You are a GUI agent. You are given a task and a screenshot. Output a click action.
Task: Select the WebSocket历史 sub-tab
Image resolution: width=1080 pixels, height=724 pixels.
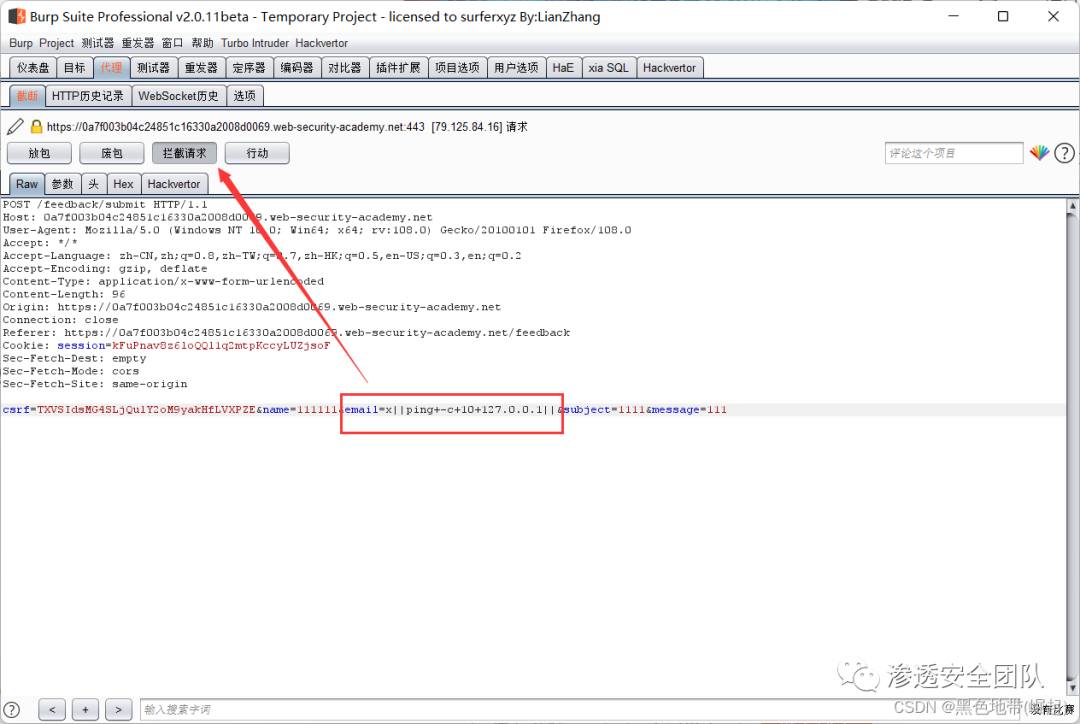[178, 96]
